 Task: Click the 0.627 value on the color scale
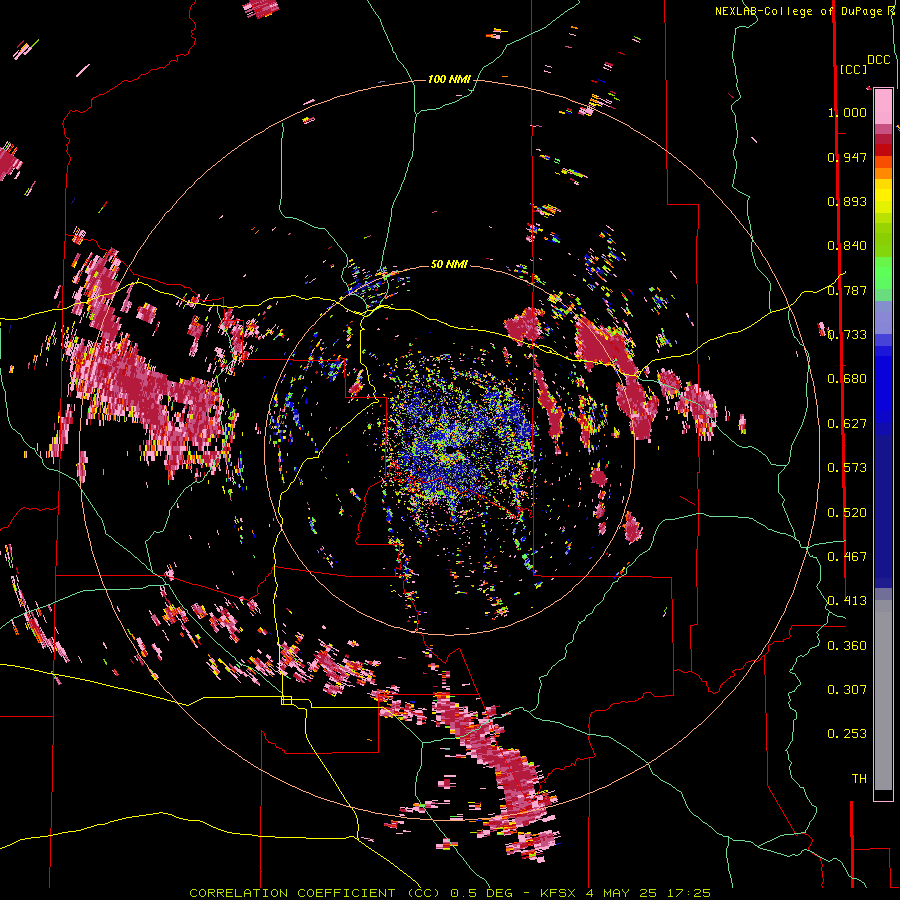coord(847,424)
